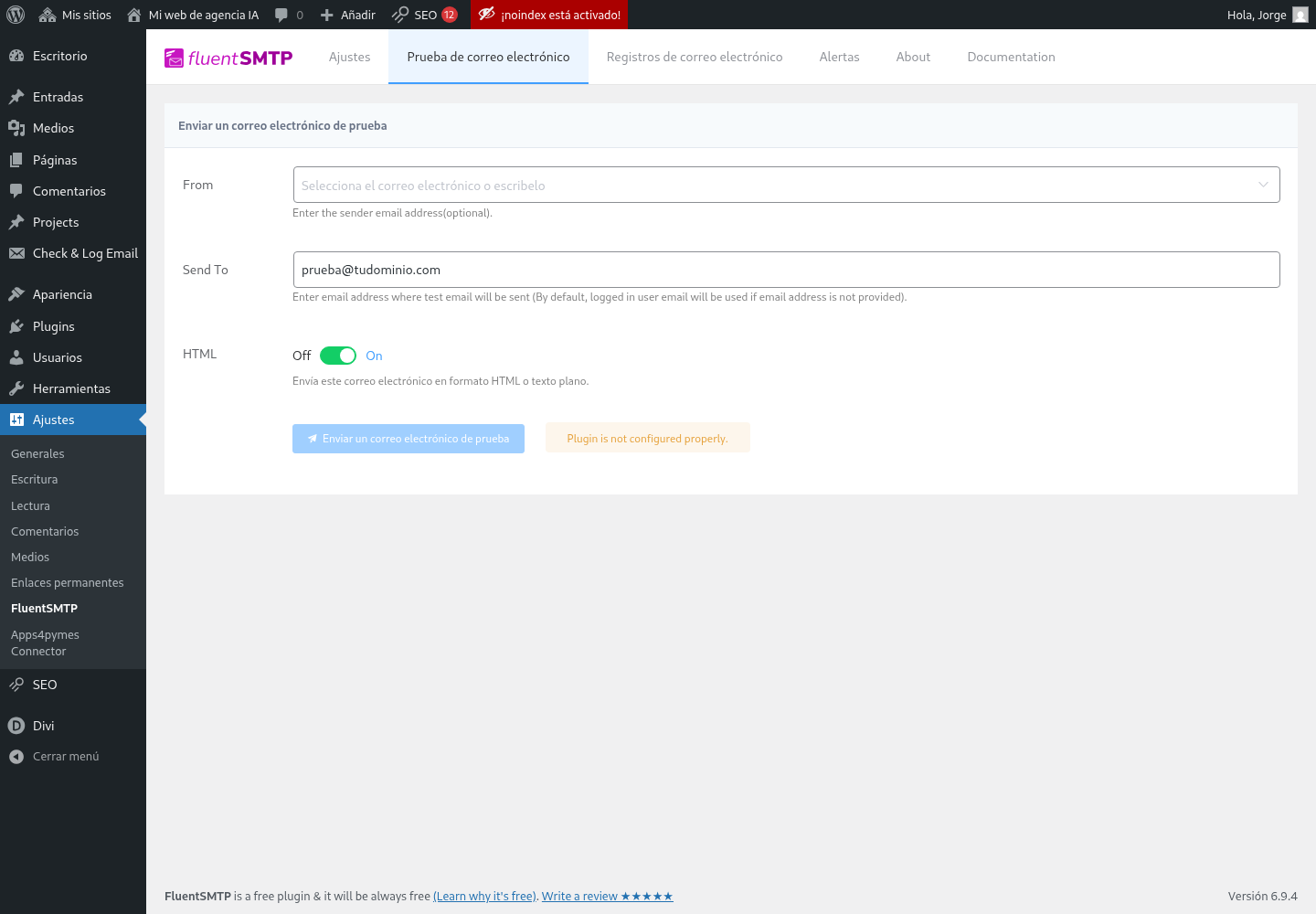Viewport: 1316px width, 914px height.
Task: Select Prueba de correo electrónico tab
Action: (488, 57)
